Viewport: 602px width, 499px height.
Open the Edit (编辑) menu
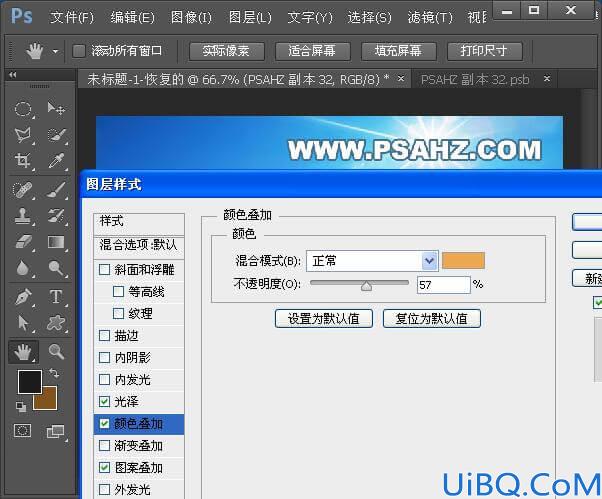click(x=132, y=17)
